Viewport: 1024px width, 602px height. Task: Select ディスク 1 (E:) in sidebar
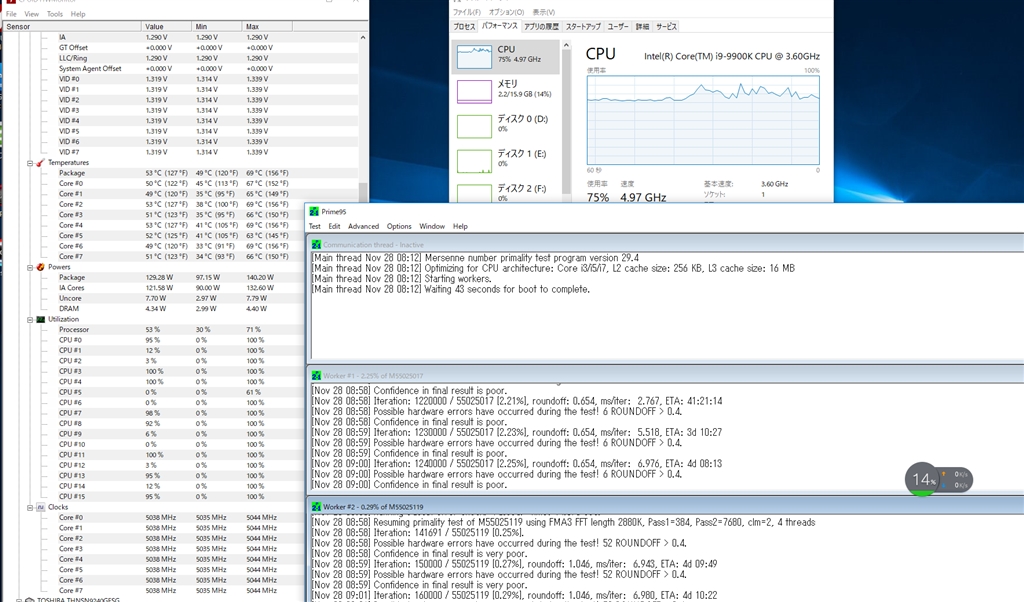tap(506, 161)
